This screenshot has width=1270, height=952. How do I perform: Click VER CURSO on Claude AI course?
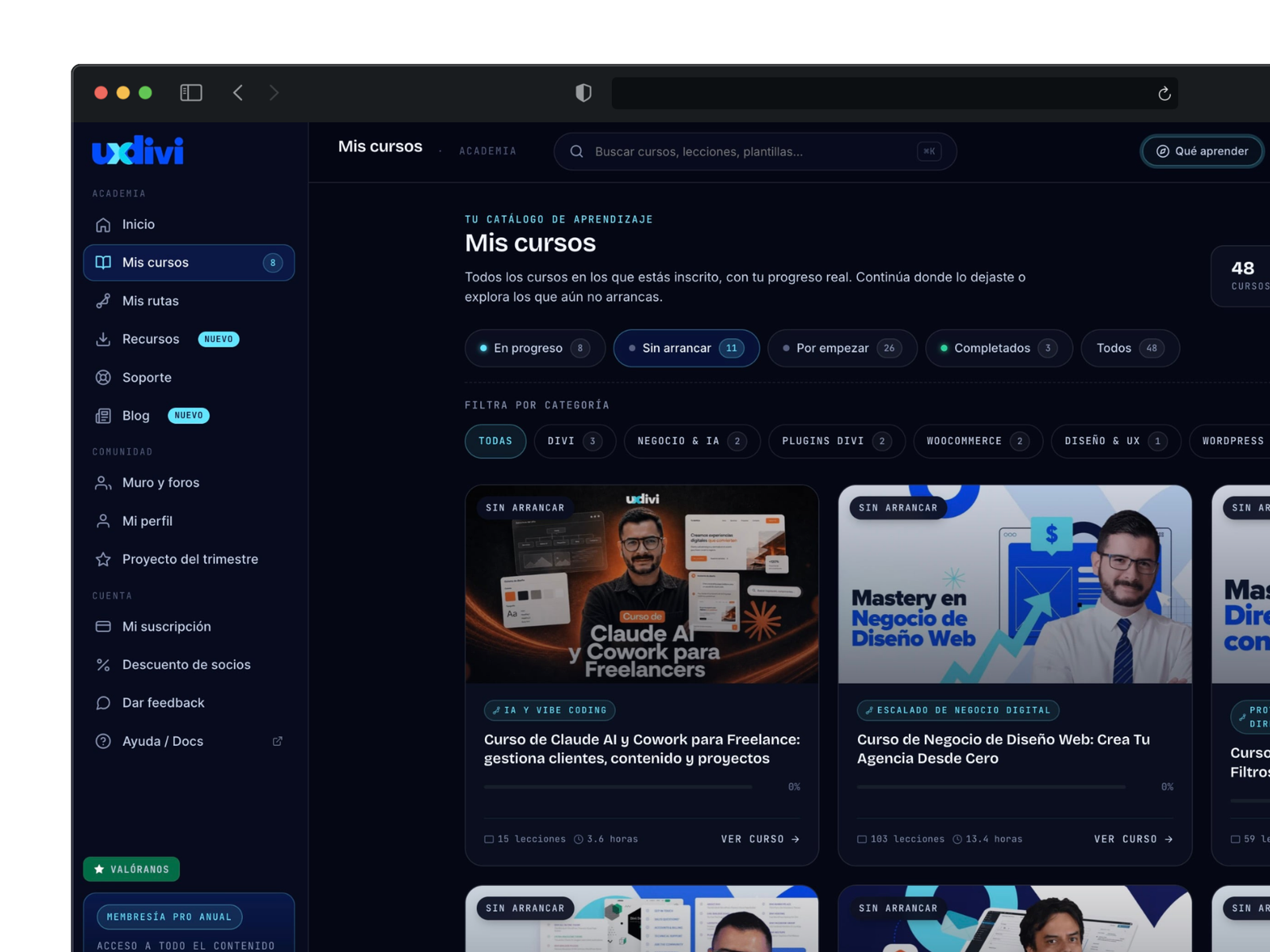pos(760,839)
